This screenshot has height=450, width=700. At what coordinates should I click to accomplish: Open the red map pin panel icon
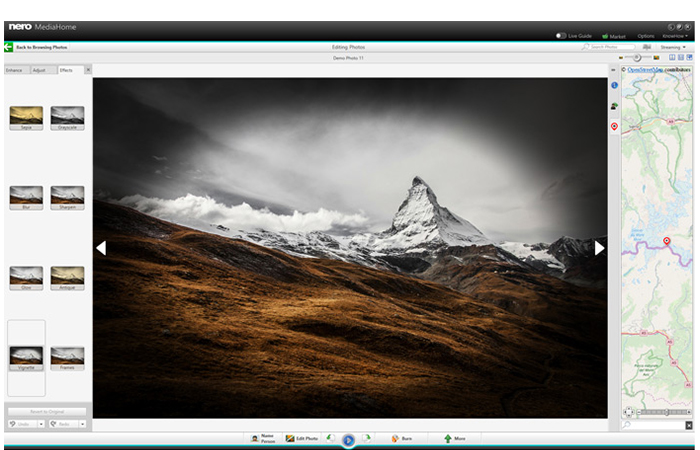coord(614,127)
